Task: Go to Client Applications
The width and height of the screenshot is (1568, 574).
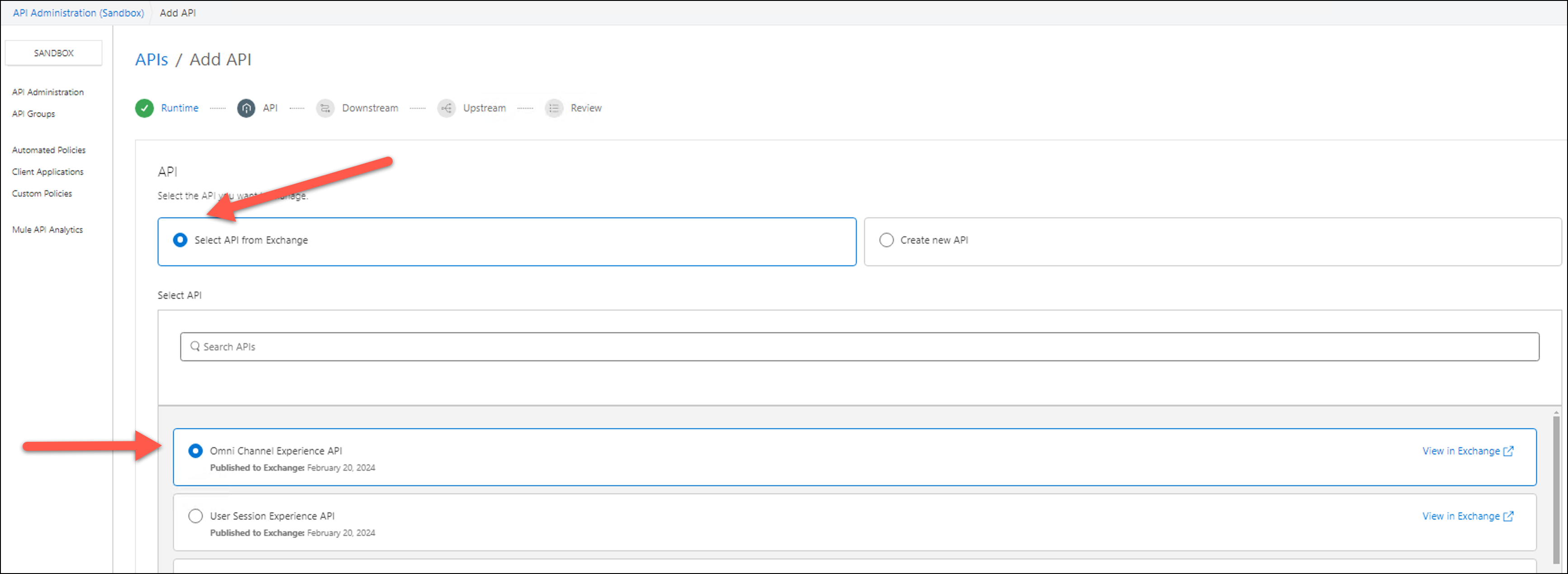Action: click(x=48, y=172)
